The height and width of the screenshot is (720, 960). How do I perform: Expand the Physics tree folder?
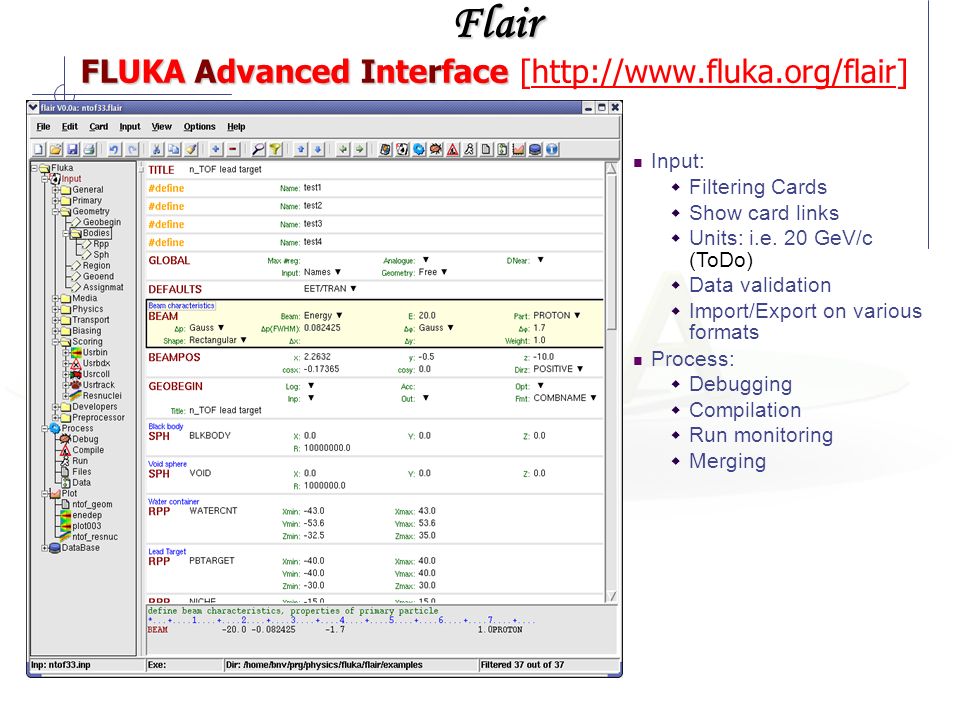point(56,309)
